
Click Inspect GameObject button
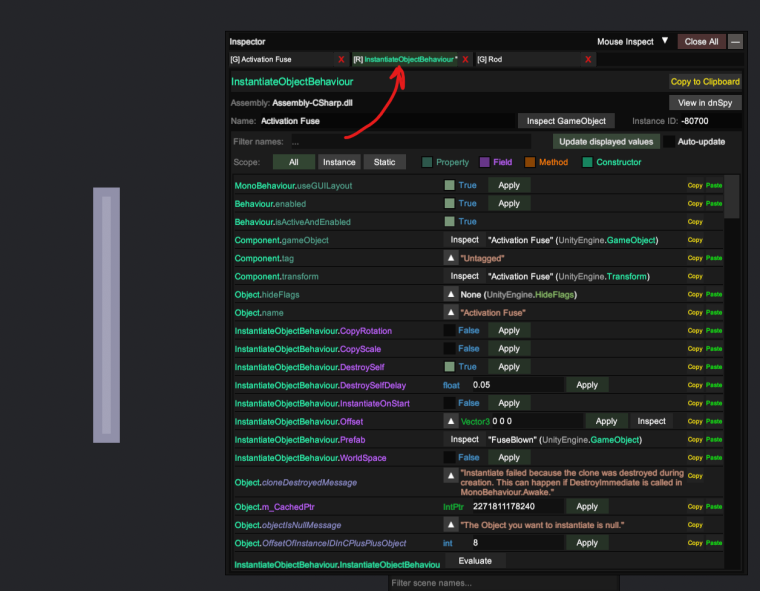point(566,121)
